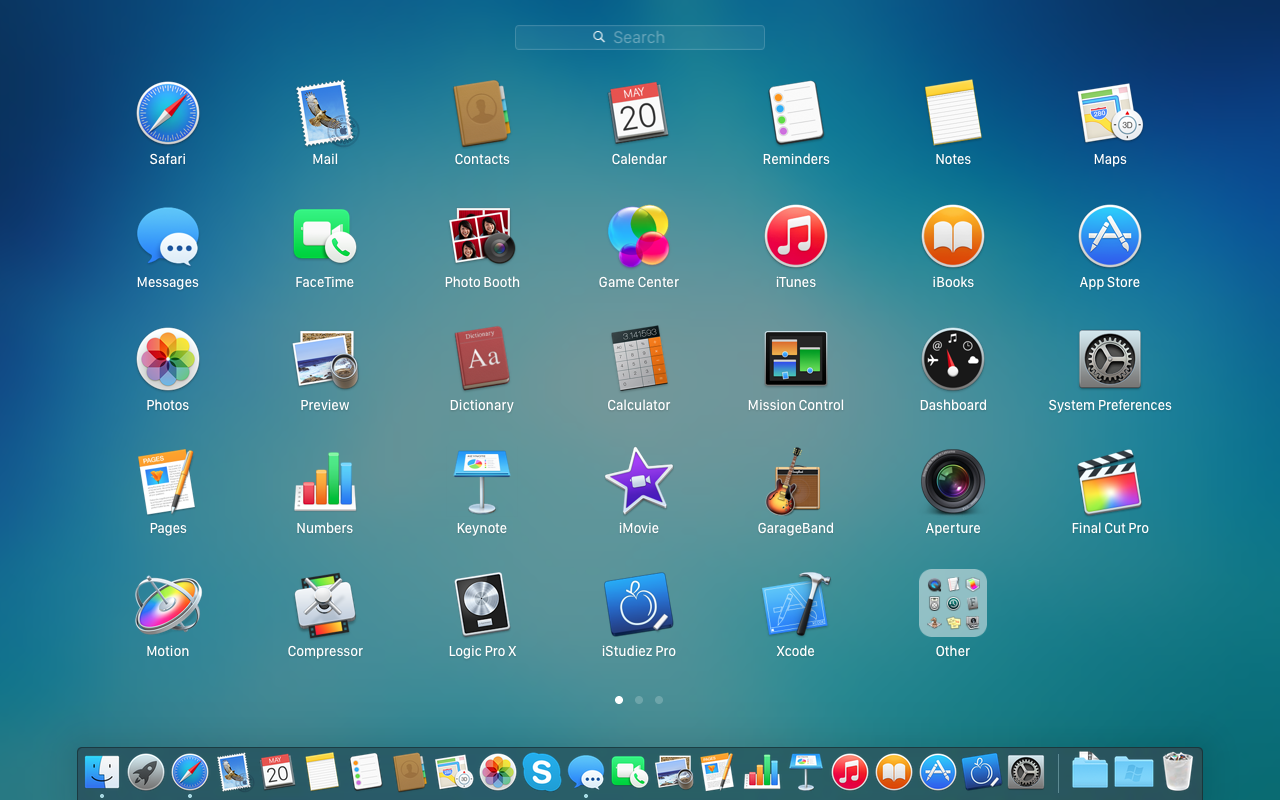Screen dimensions: 1280x800
Task: Click the Launchpad Search field
Action: (640, 37)
